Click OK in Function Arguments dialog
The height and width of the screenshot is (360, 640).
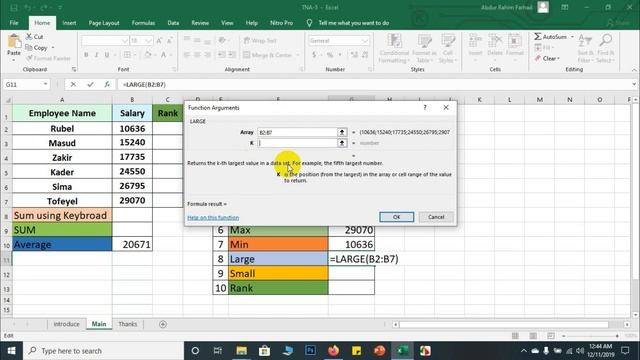point(396,217)
